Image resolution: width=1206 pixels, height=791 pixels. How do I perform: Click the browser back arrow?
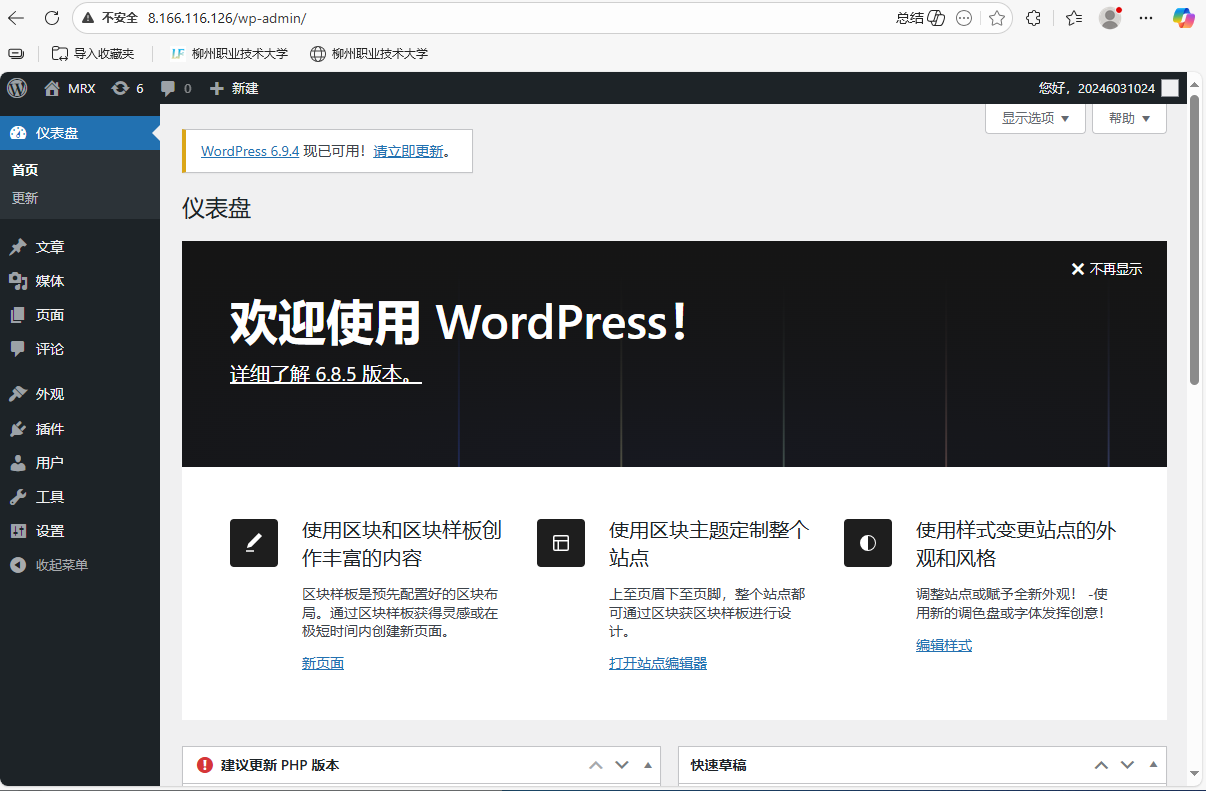[17, 18]
